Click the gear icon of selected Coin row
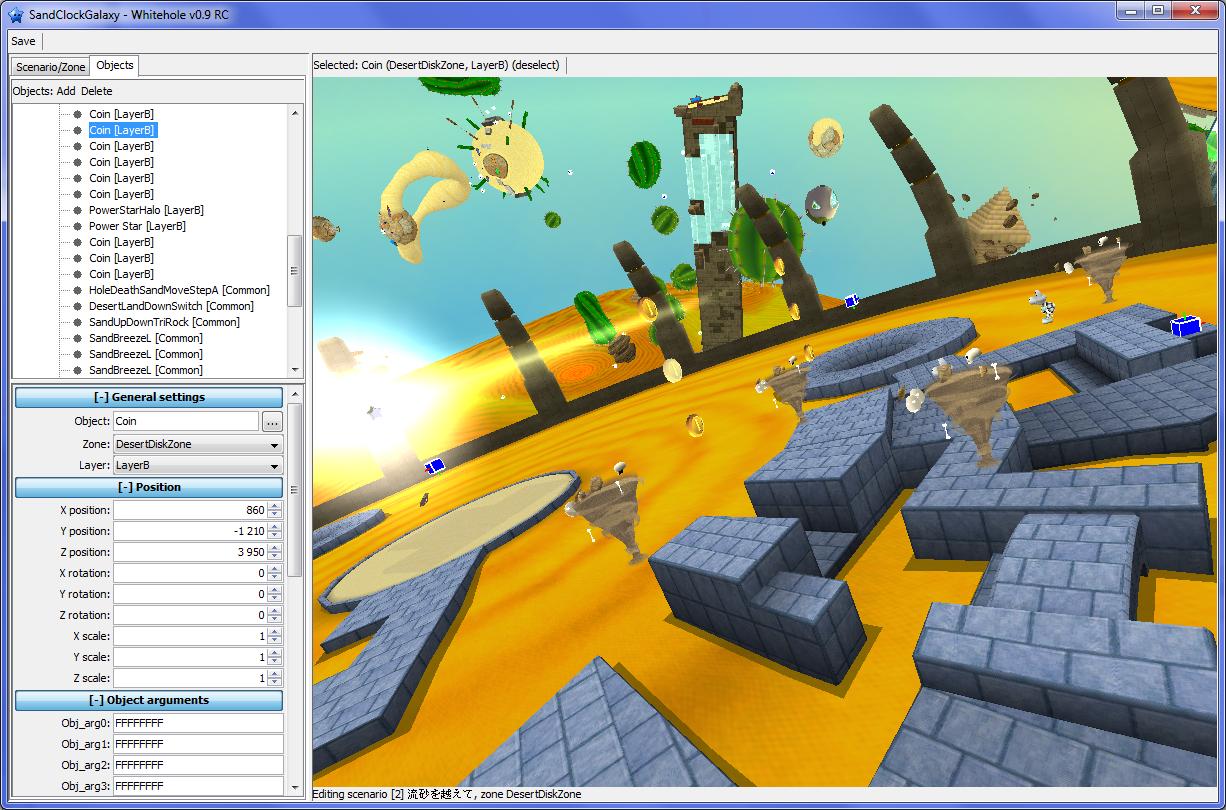Image resolution: width=1226 pixels, height=810 pixels. coord(78,130)
